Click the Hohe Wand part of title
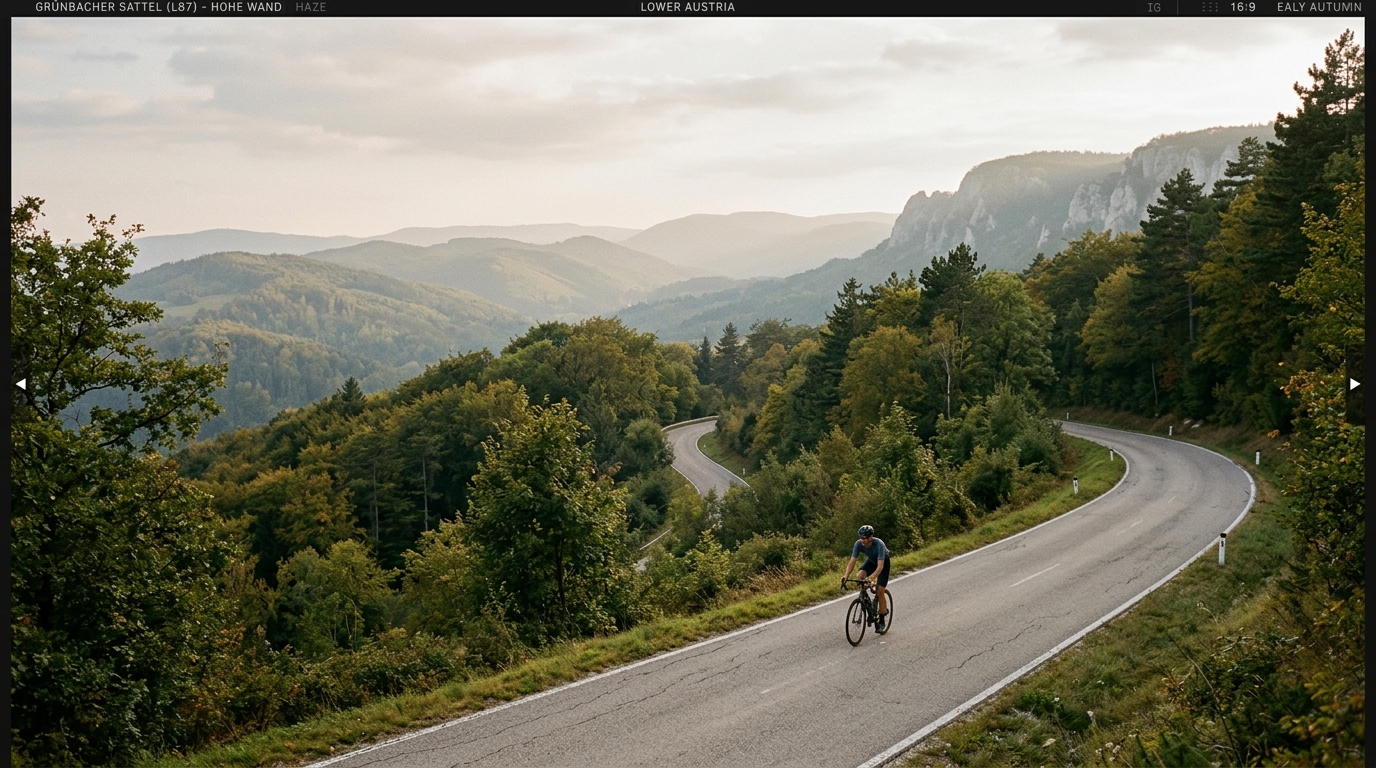Screen dimensions: 1376x768 coord(246,7)
